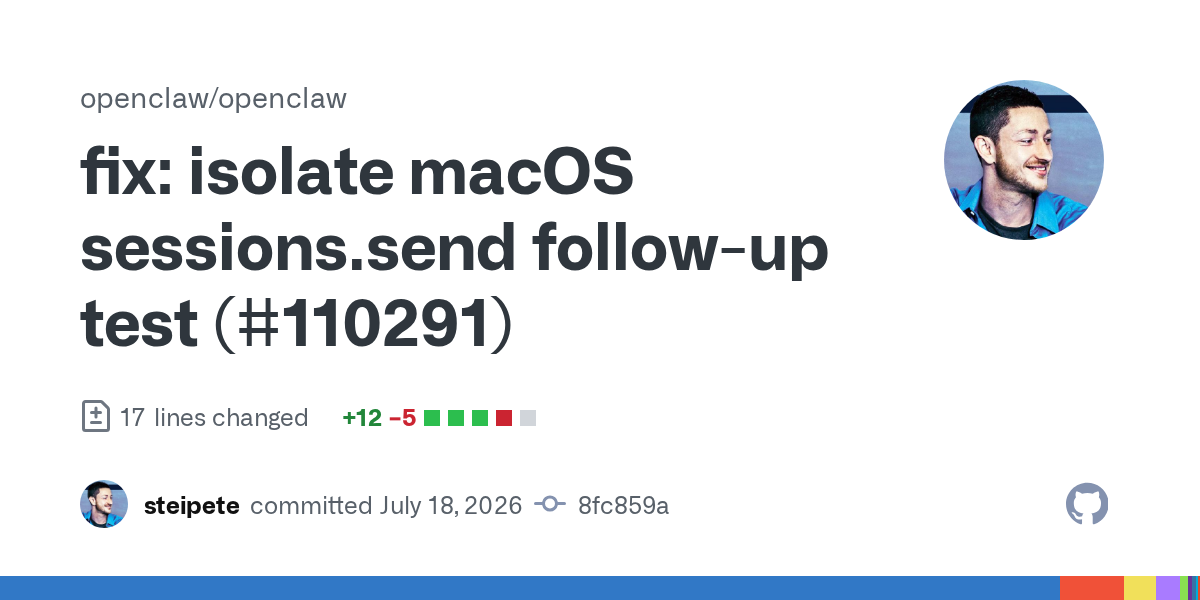Click the purple segment of language bar
Image resolution: width=1200 pixels, height=600 pixels.
(x=1168, y=588)
